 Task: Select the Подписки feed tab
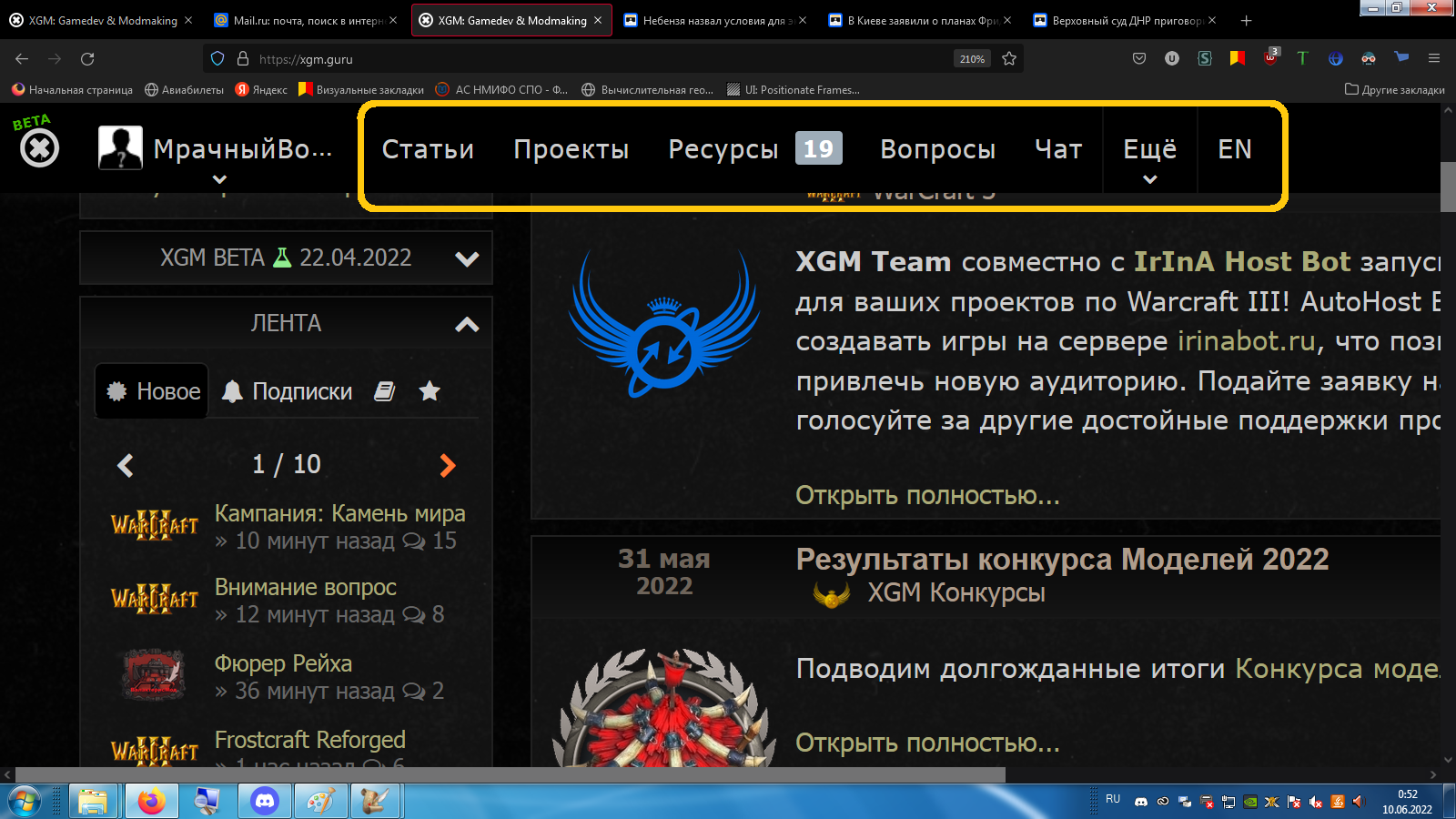point(288,391)
